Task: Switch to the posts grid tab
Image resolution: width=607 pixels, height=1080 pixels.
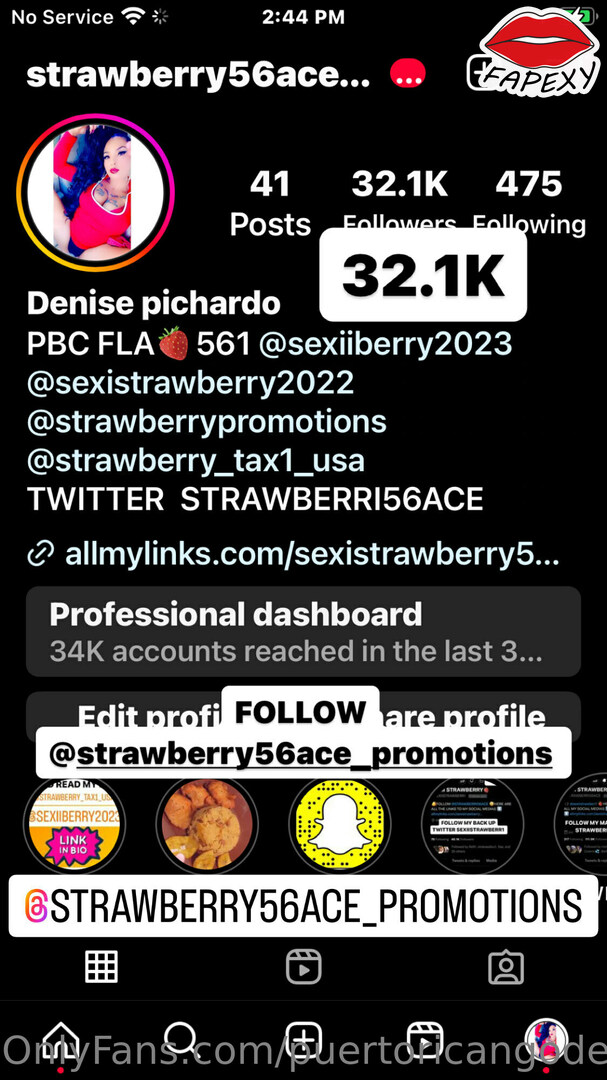Action: (x=101, y=966)
